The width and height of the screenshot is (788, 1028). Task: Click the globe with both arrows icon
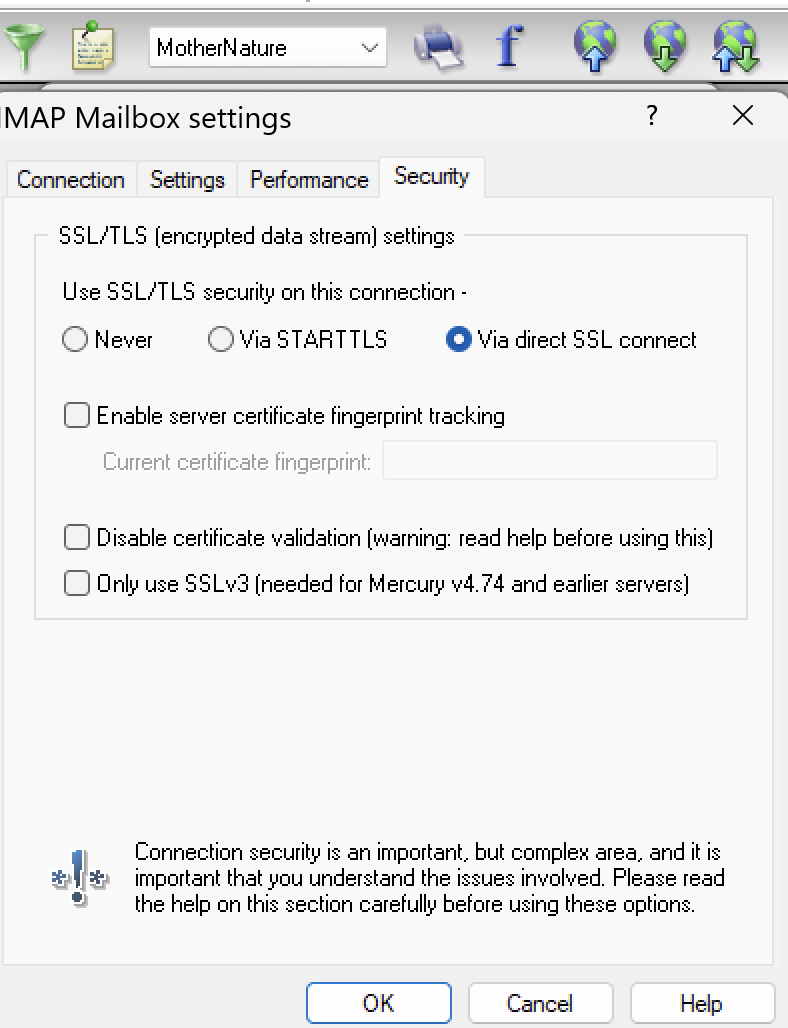[x=737, y=47]
